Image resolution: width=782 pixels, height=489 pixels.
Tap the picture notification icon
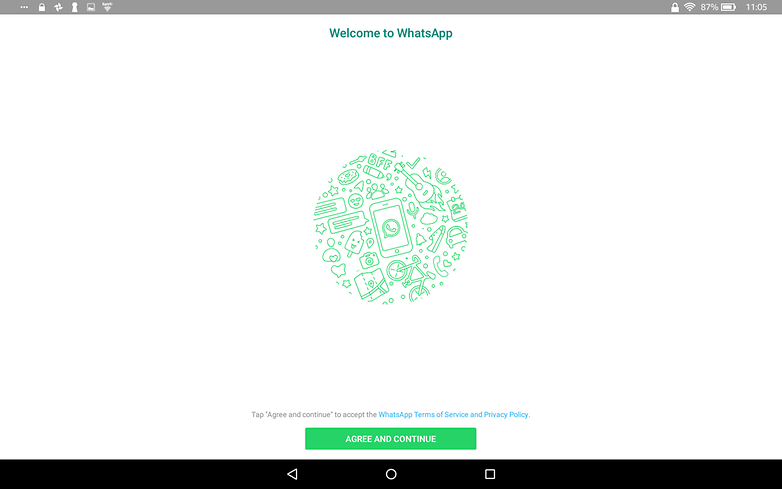[x=91, y=7]
